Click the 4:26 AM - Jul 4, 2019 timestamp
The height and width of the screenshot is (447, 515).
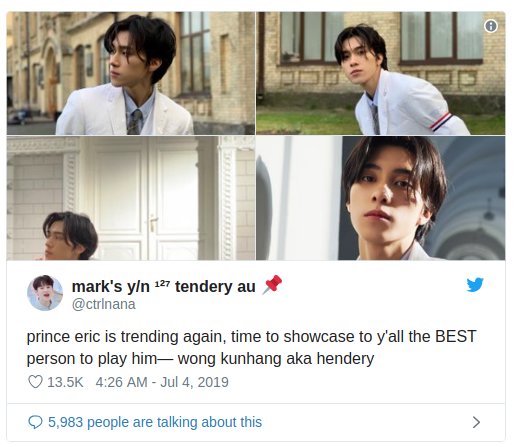(x=162, y=382)
